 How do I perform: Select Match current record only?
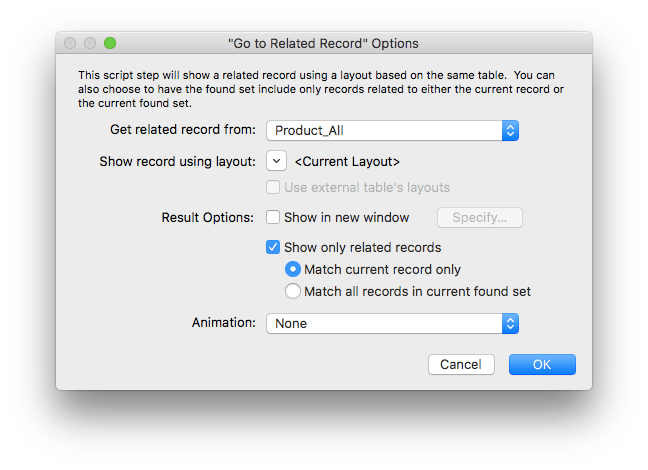(x=292, y=269)
